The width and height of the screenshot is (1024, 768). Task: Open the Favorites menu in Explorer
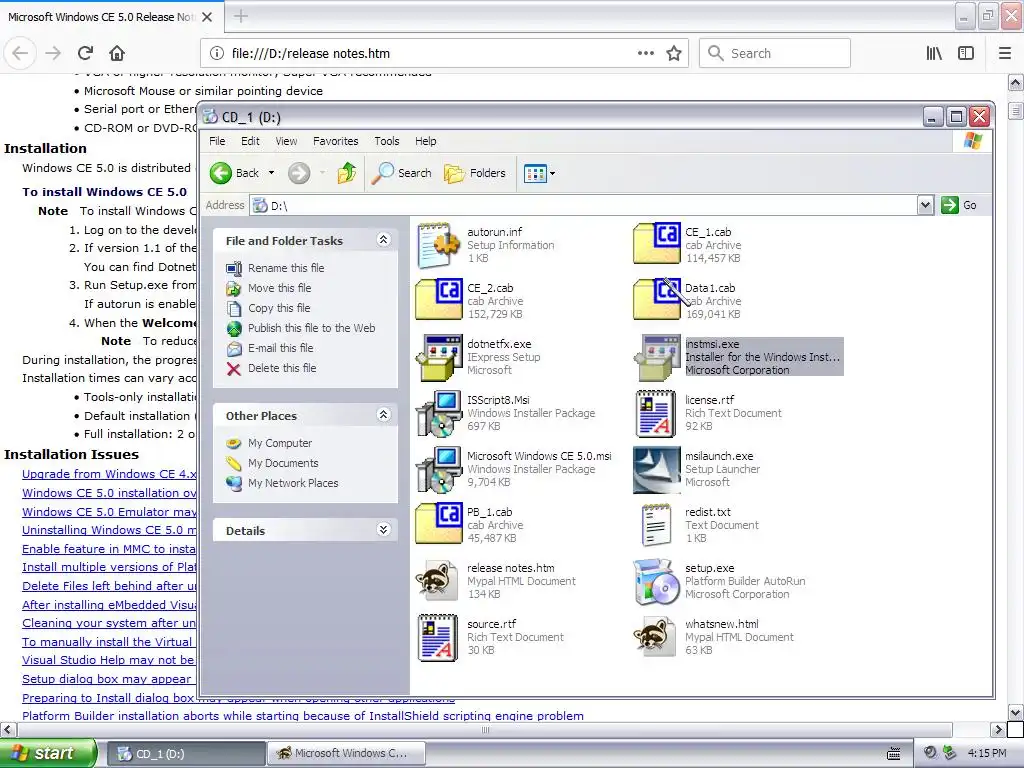pyautogui.click(x=336, y=141)
